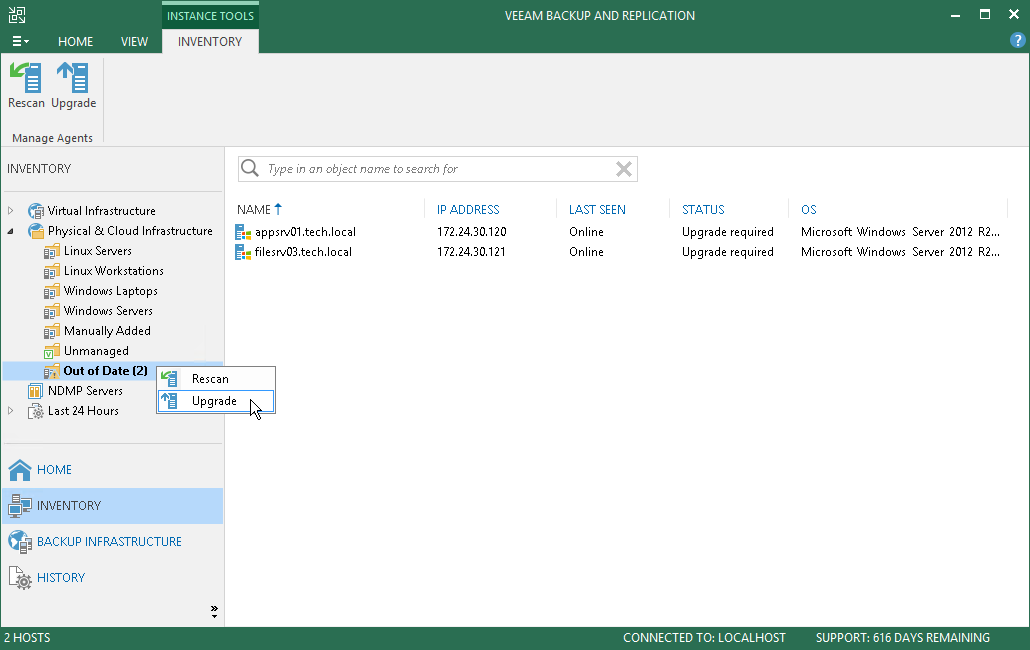This screenshot has width=1030, height=650.
Task: Open the Home navigation pane
Action: 112,470
